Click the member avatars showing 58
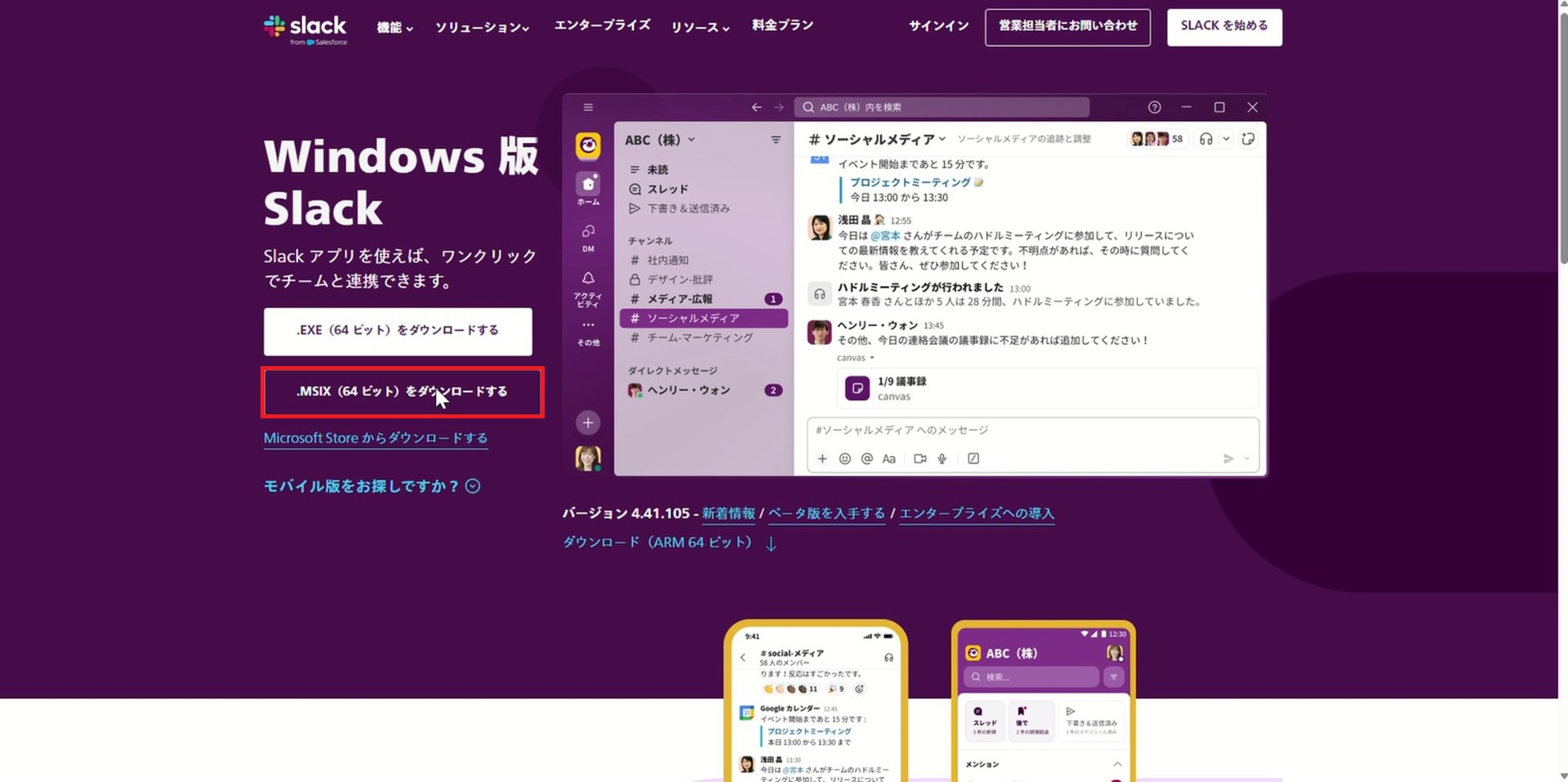The height and width of the screenshot is (782, 1568). [x=1156, y=139]
